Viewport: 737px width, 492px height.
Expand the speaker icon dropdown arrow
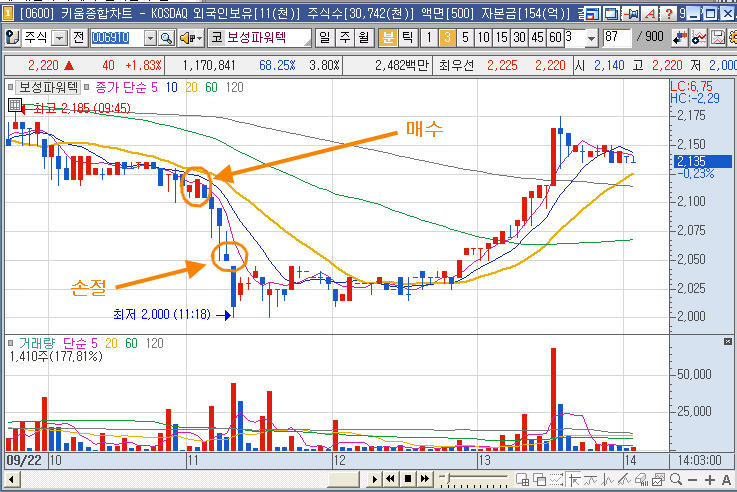point(200,38)
